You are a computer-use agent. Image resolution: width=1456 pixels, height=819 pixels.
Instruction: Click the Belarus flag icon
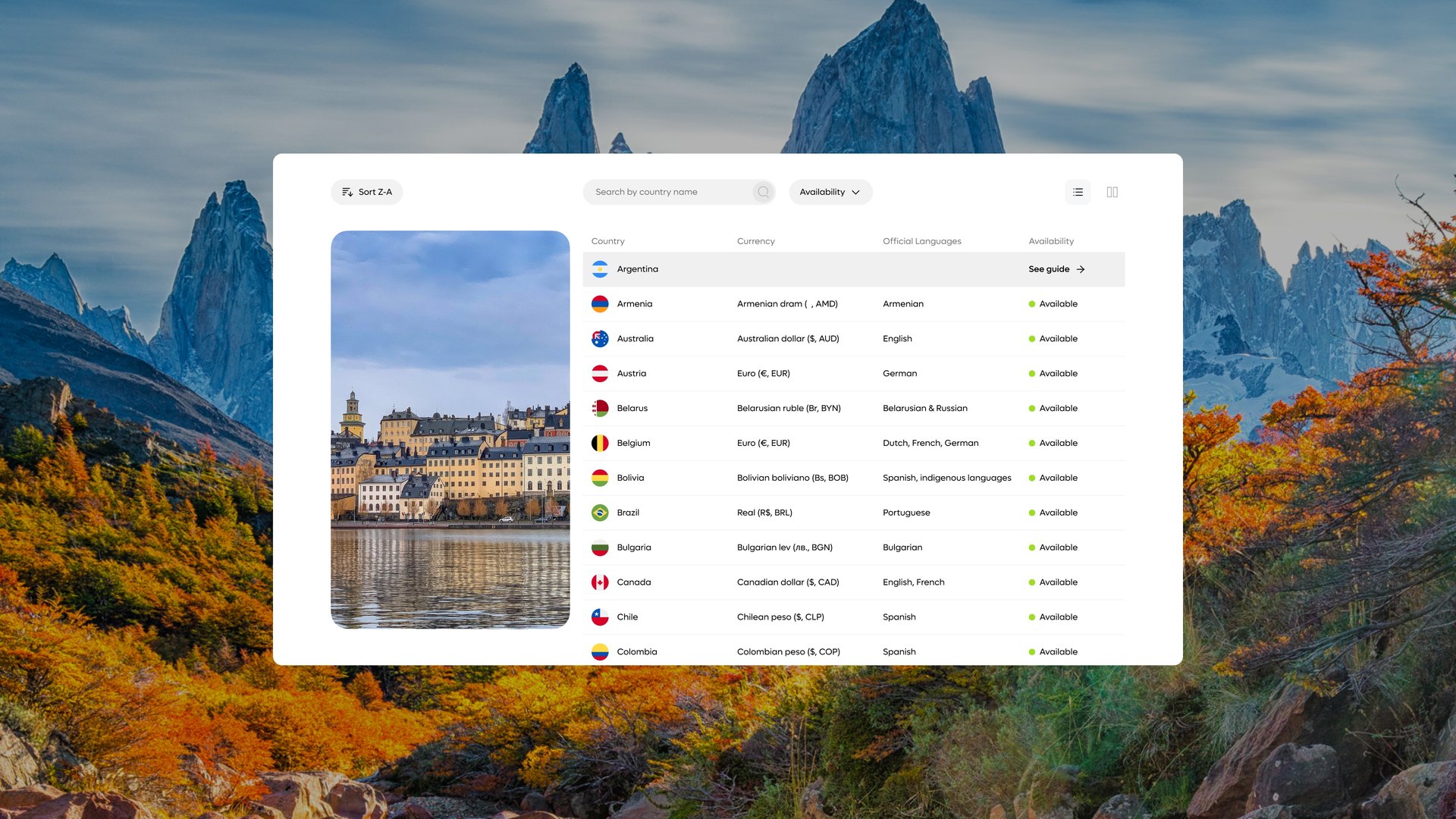click(600, 409)
